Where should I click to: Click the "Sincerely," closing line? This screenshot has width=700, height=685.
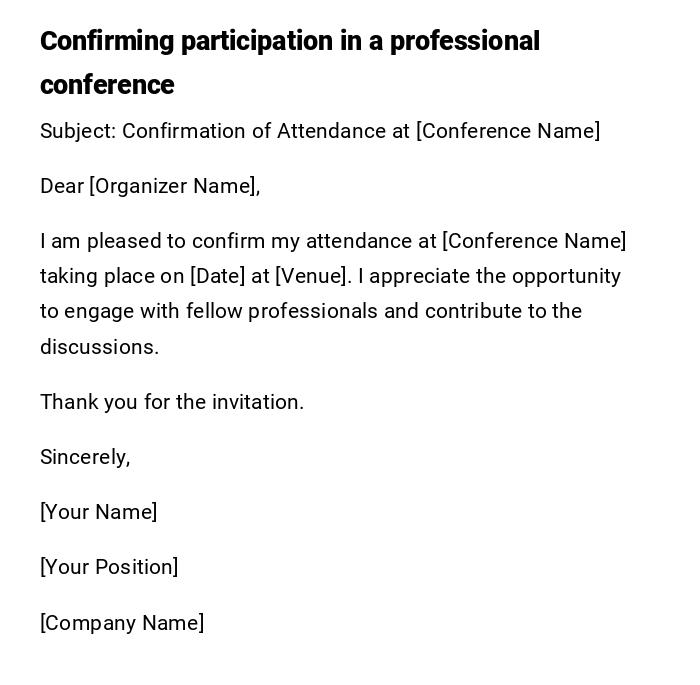pos(85,457)
